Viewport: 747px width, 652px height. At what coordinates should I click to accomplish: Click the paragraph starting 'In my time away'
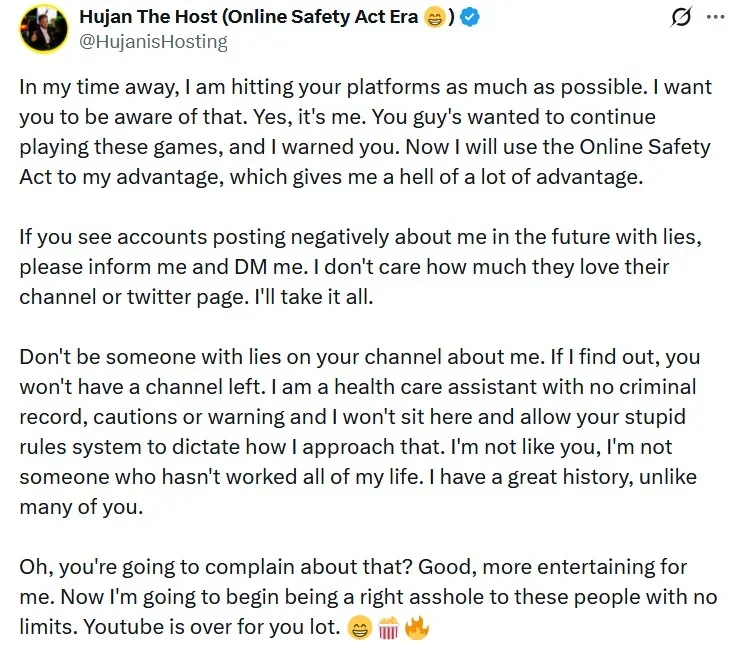point(366,132)
